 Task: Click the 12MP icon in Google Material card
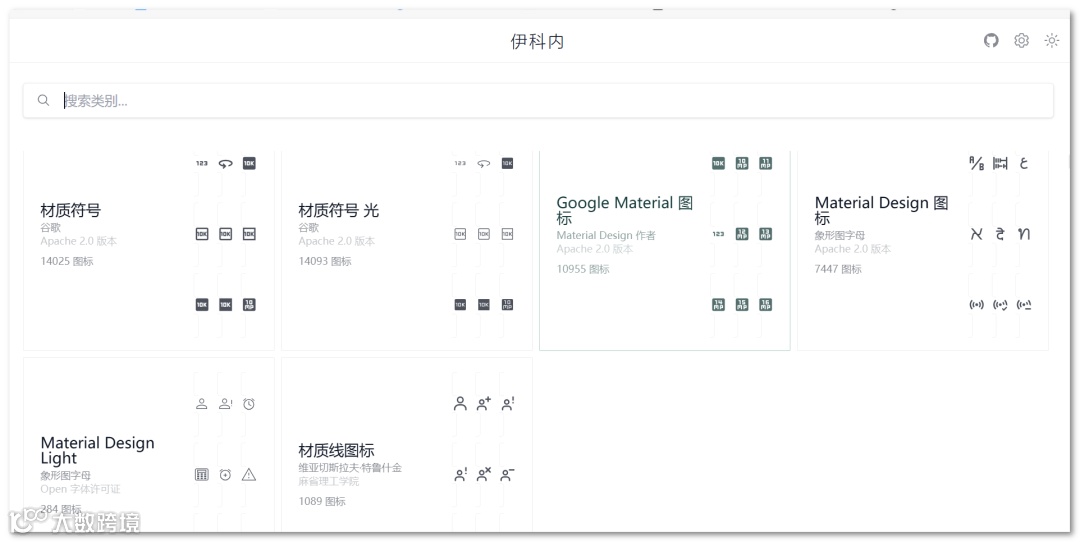pos(742,234)
